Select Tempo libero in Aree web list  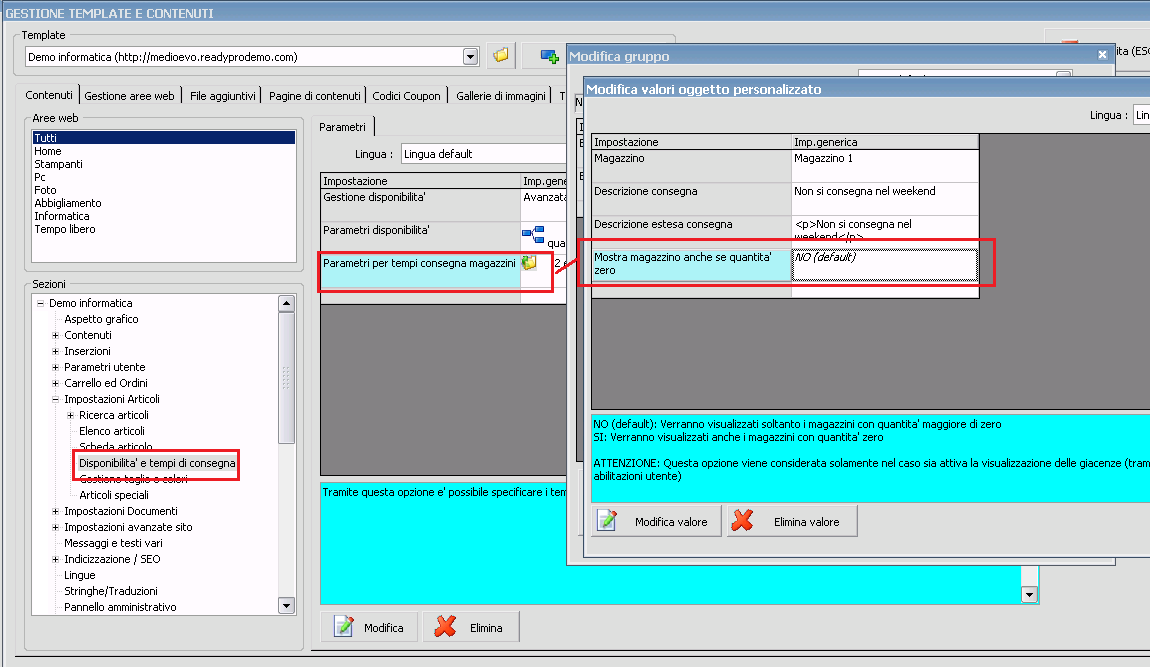pyautogui.click(x=164, y=230)
